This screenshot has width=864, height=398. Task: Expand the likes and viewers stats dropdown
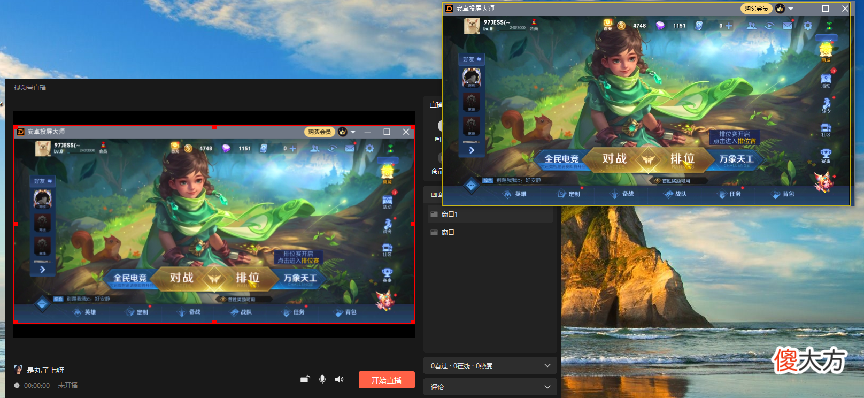click(x=490, y=365)
